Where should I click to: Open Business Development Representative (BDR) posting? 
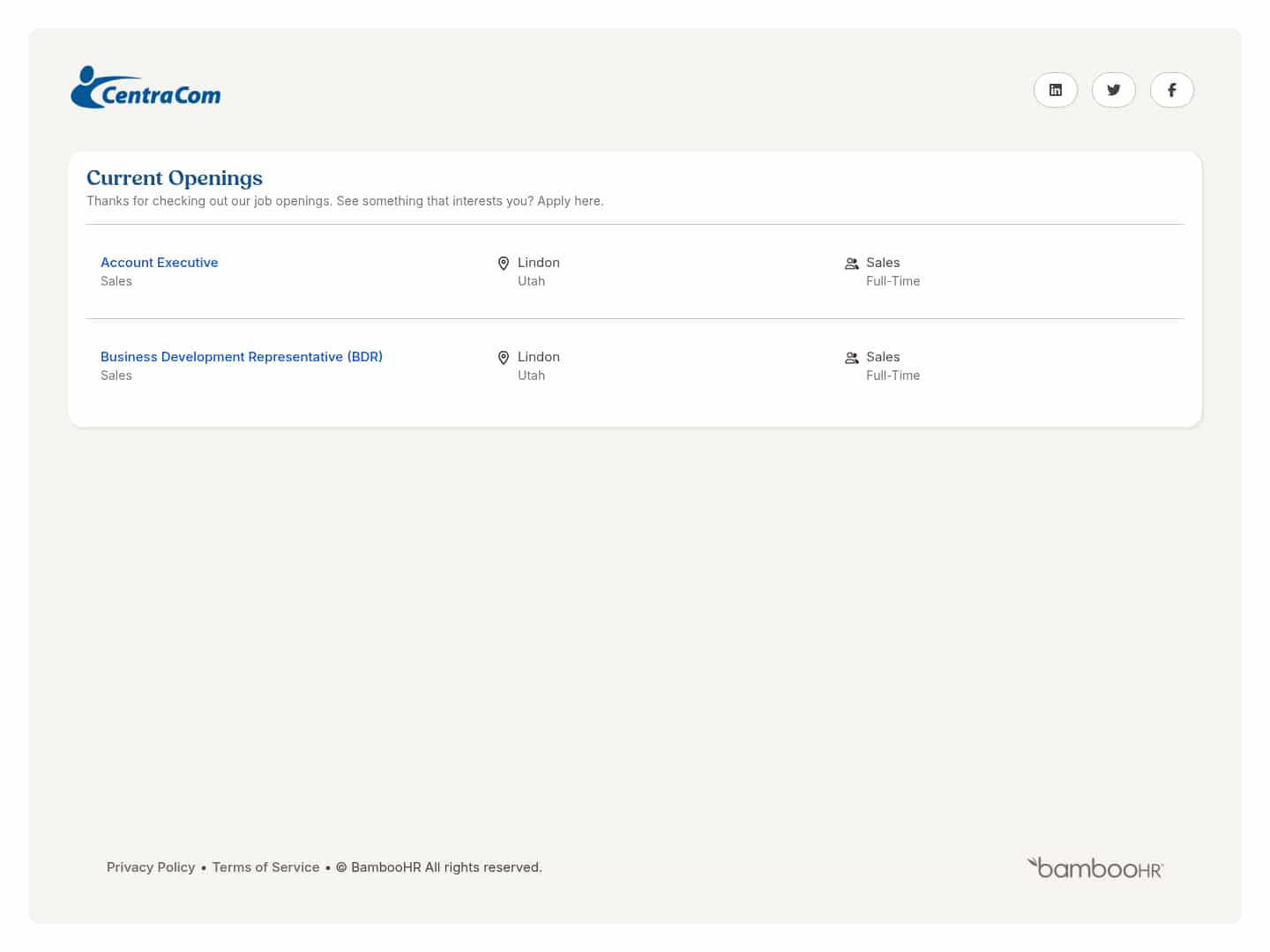coord(242,357)
